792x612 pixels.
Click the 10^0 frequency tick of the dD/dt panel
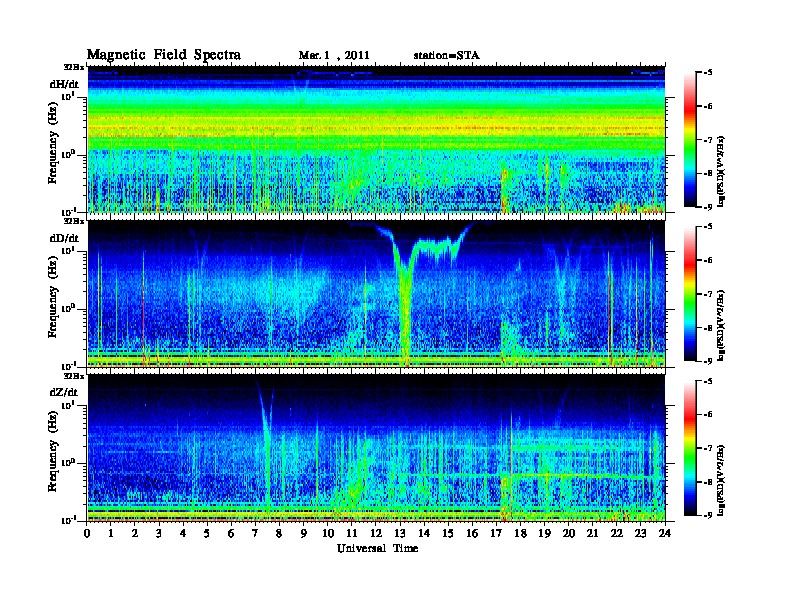68,309
